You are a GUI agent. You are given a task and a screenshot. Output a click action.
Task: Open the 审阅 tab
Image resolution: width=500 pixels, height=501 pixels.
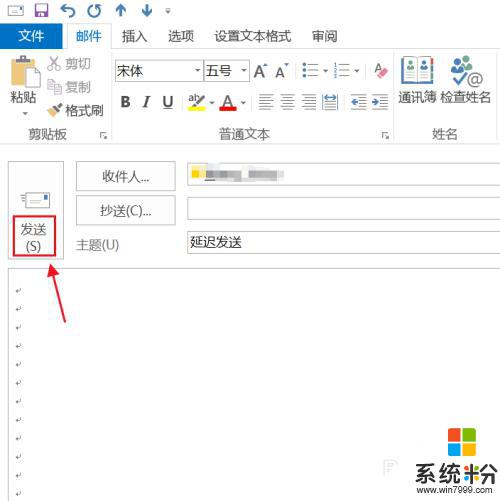point(324,36)
